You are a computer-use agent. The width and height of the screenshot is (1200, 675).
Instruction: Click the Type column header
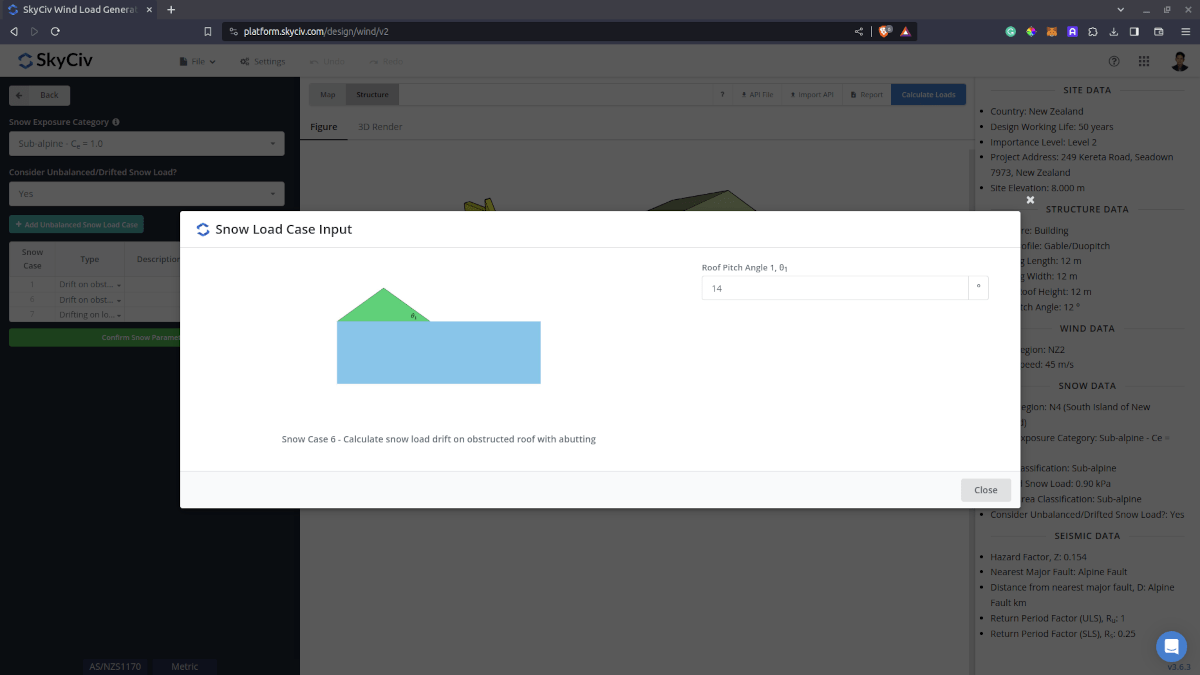(x=90, y=259)
